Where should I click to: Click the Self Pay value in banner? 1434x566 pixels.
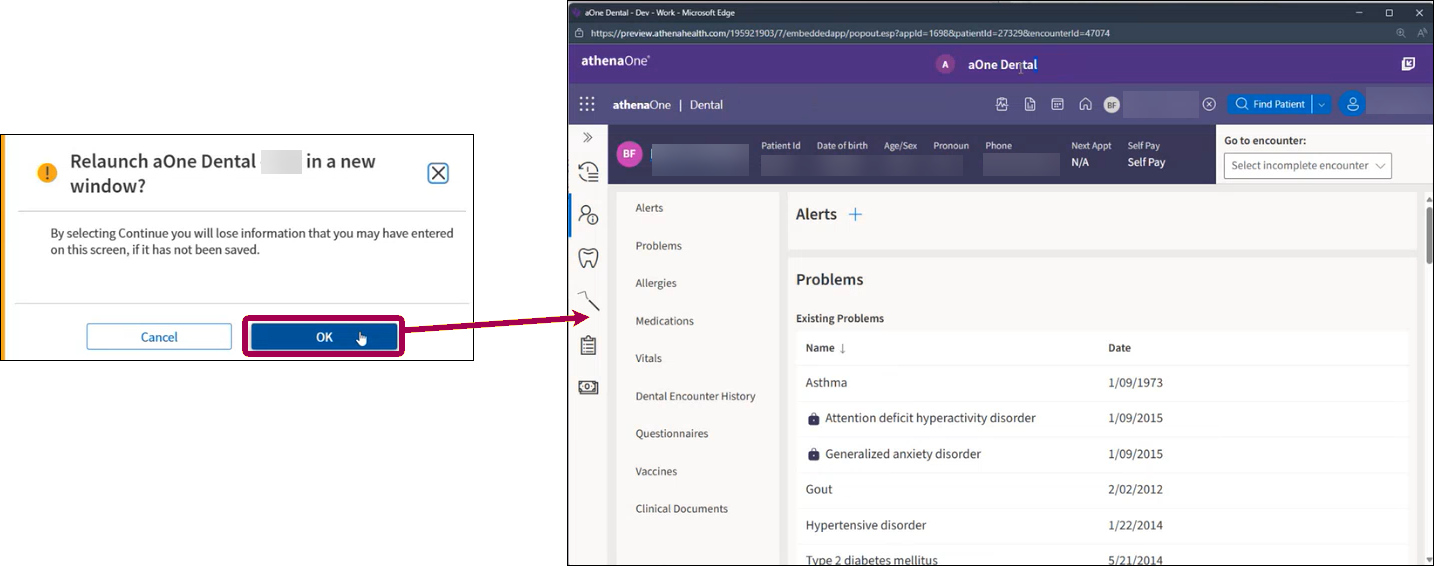point(1146,162)
